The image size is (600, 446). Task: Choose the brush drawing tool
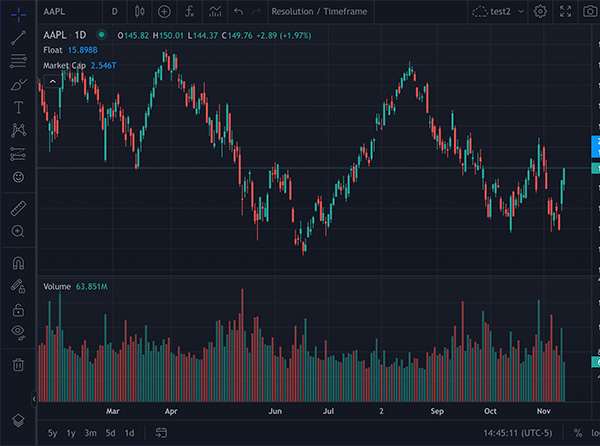(18, 84)
